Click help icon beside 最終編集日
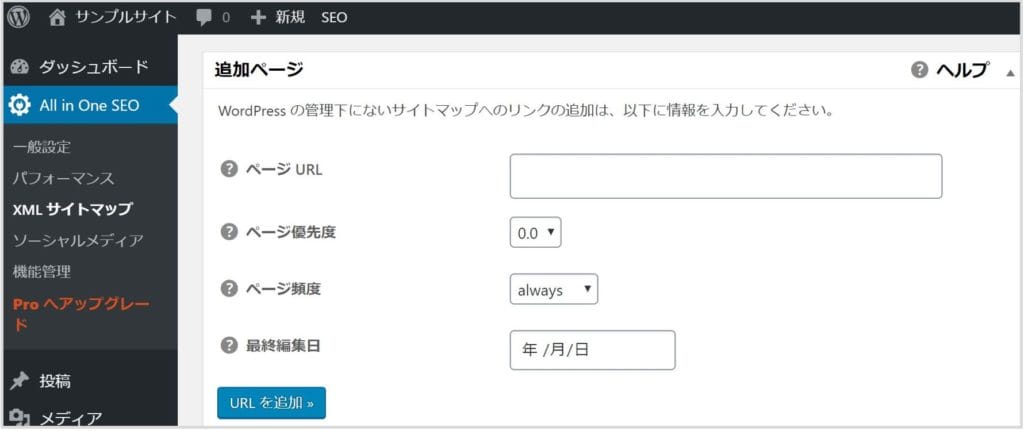The image size is (1024, 431). tap(229, 346)
